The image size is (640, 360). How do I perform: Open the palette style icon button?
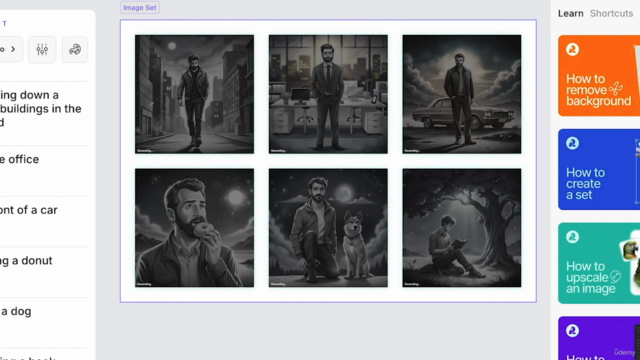tap(75, 50)
